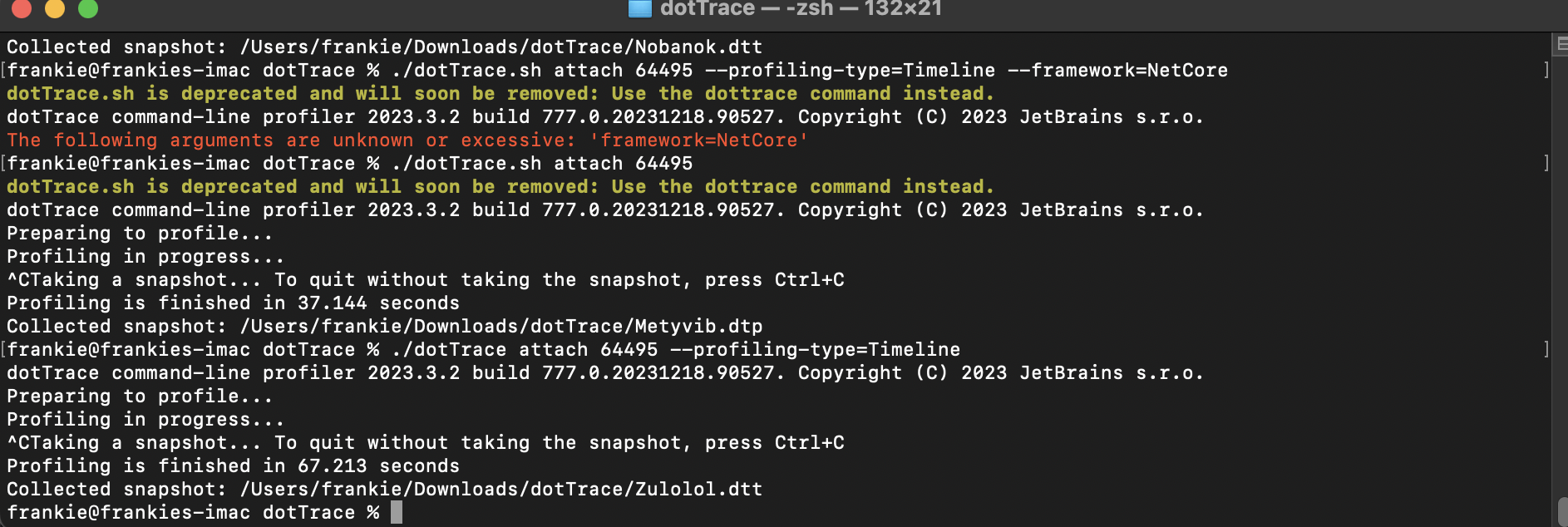Click the Nobanok.dtt snapshot path on the first line
Image resolution: width=1568 pixels, height=527 pixels.
[501, 47]
